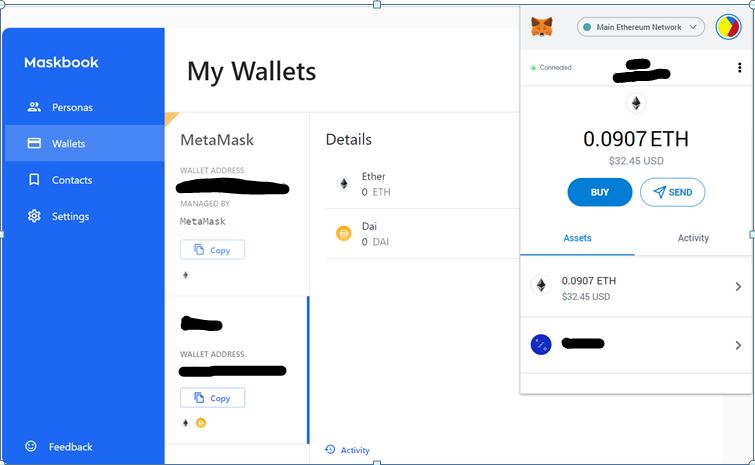Open Wallets in the Maskbook sidebar
The height and width of the screenshot is (465, 755).
(85, 143)
